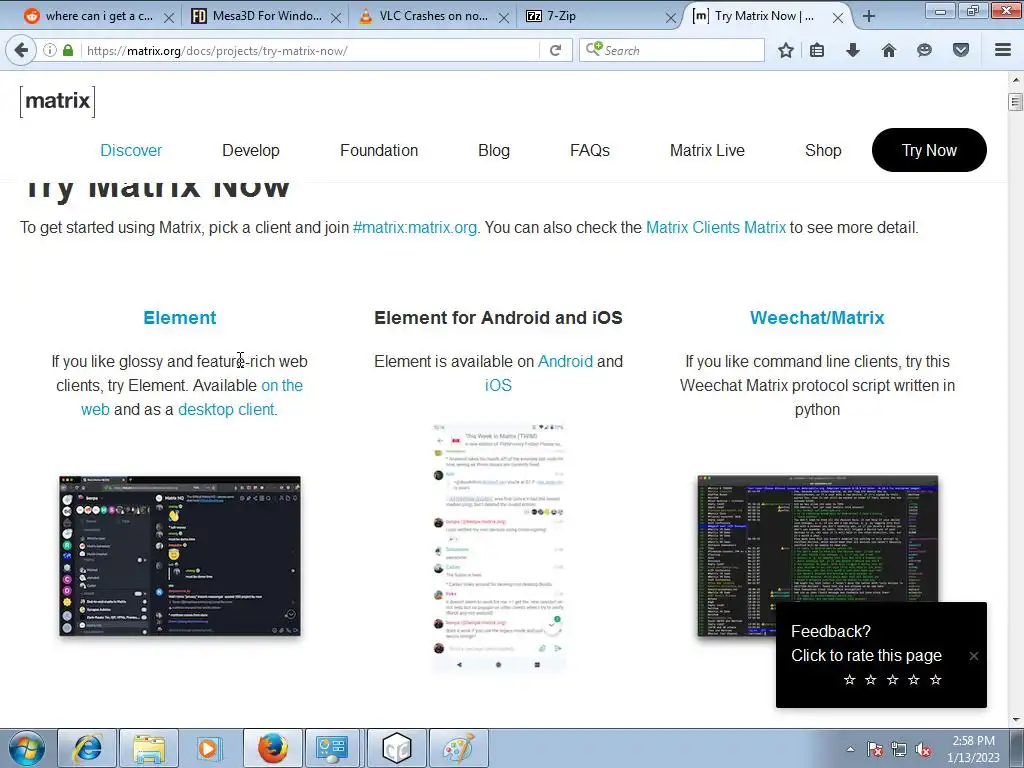Click in the browser Search field

(x=672, y=50)
